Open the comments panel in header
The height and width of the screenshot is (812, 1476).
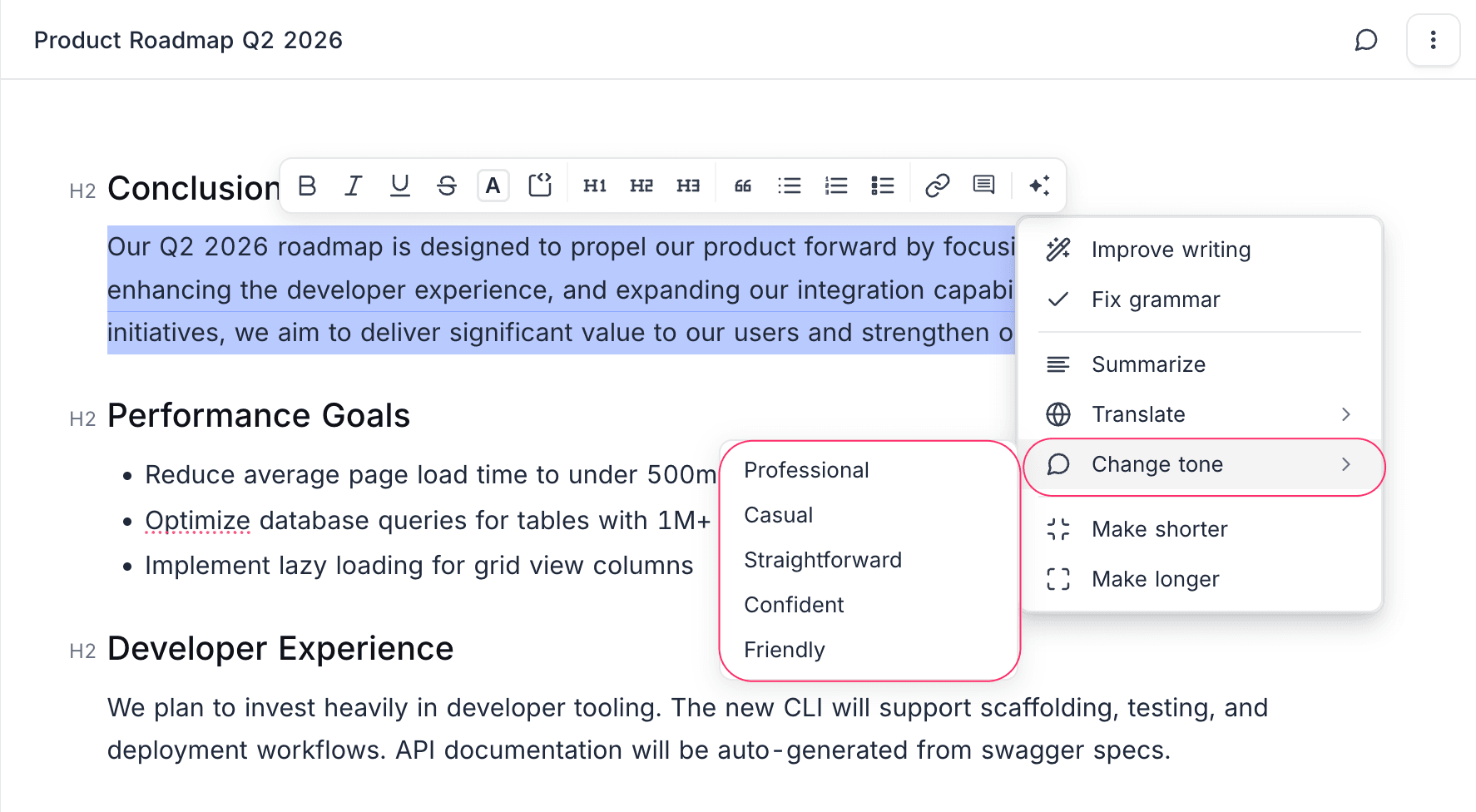(x=1366, y=40)
